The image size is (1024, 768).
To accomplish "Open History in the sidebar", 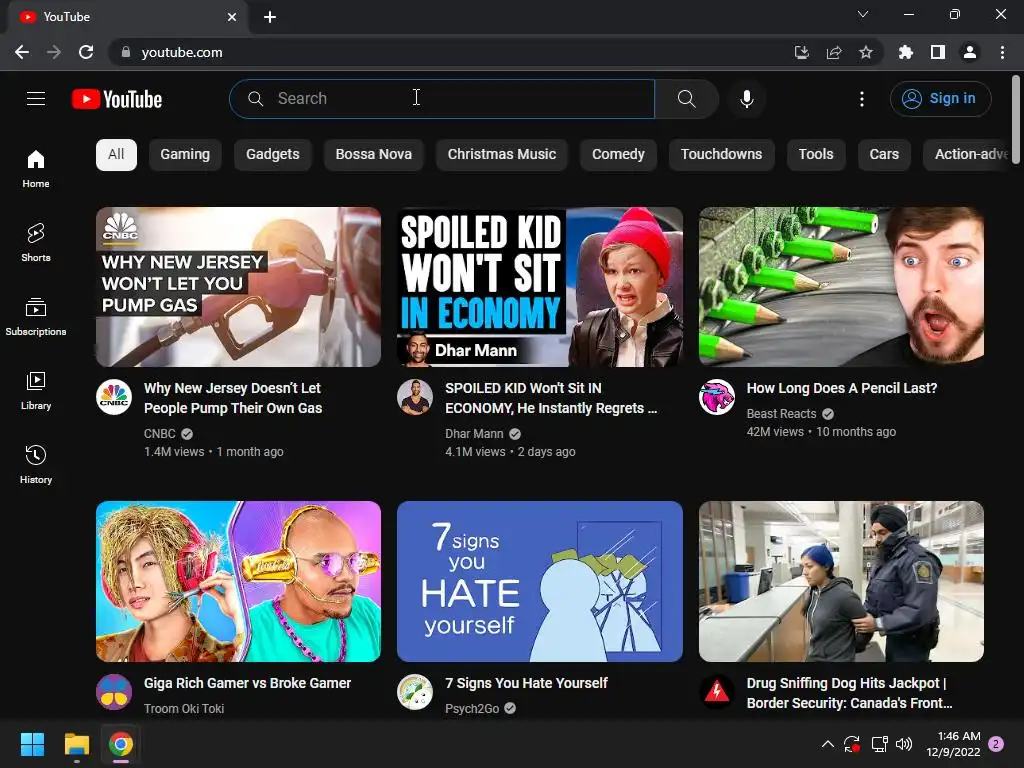I will [x=36, y=464].
